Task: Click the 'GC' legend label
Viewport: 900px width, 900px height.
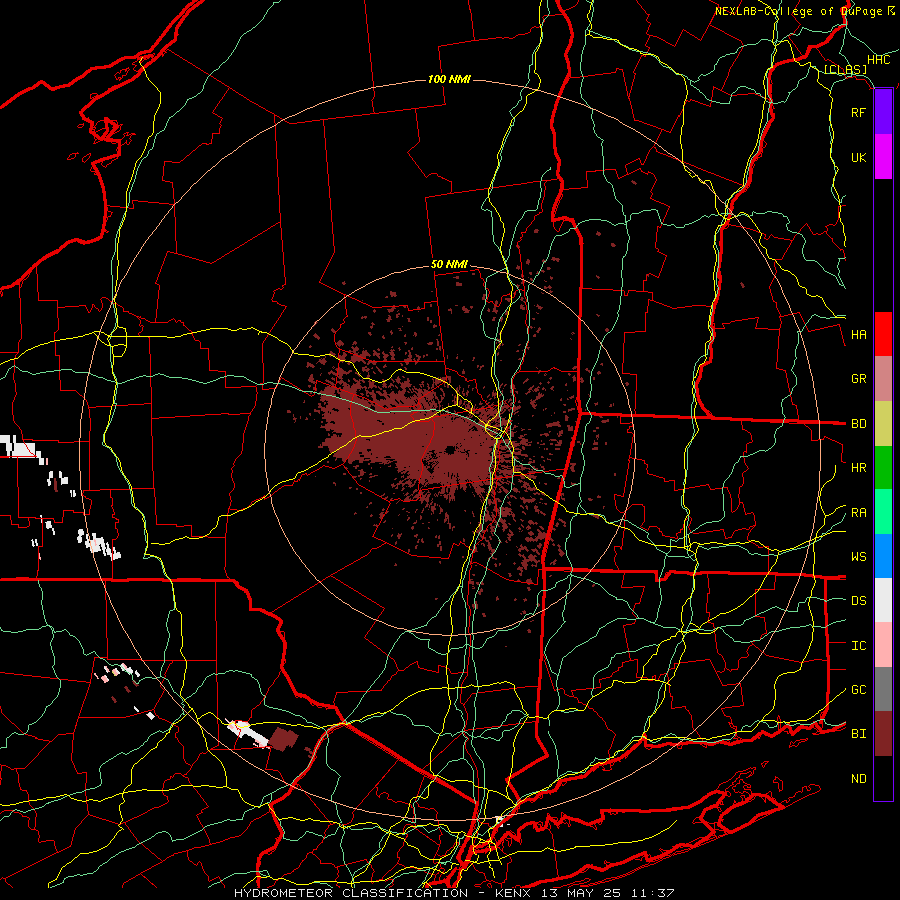Action: [x=858, y=690]
